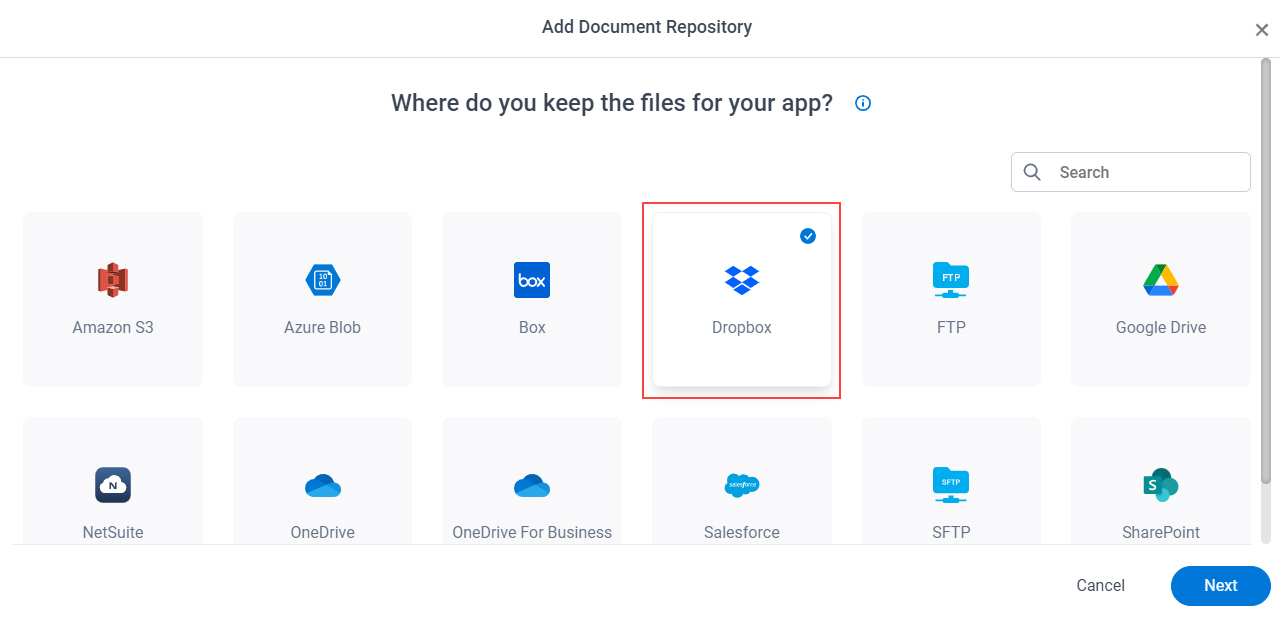
Task: Click the OneDrive For Business label
Action: tap(532, 532)
